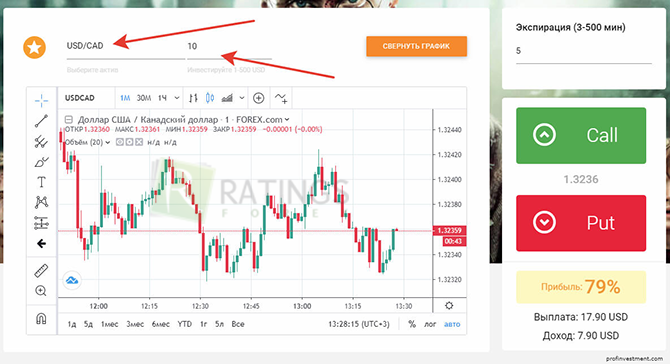Select the brush drawing tool
The height and width of the screenshot is (364, 670).
tap(41, 162)
